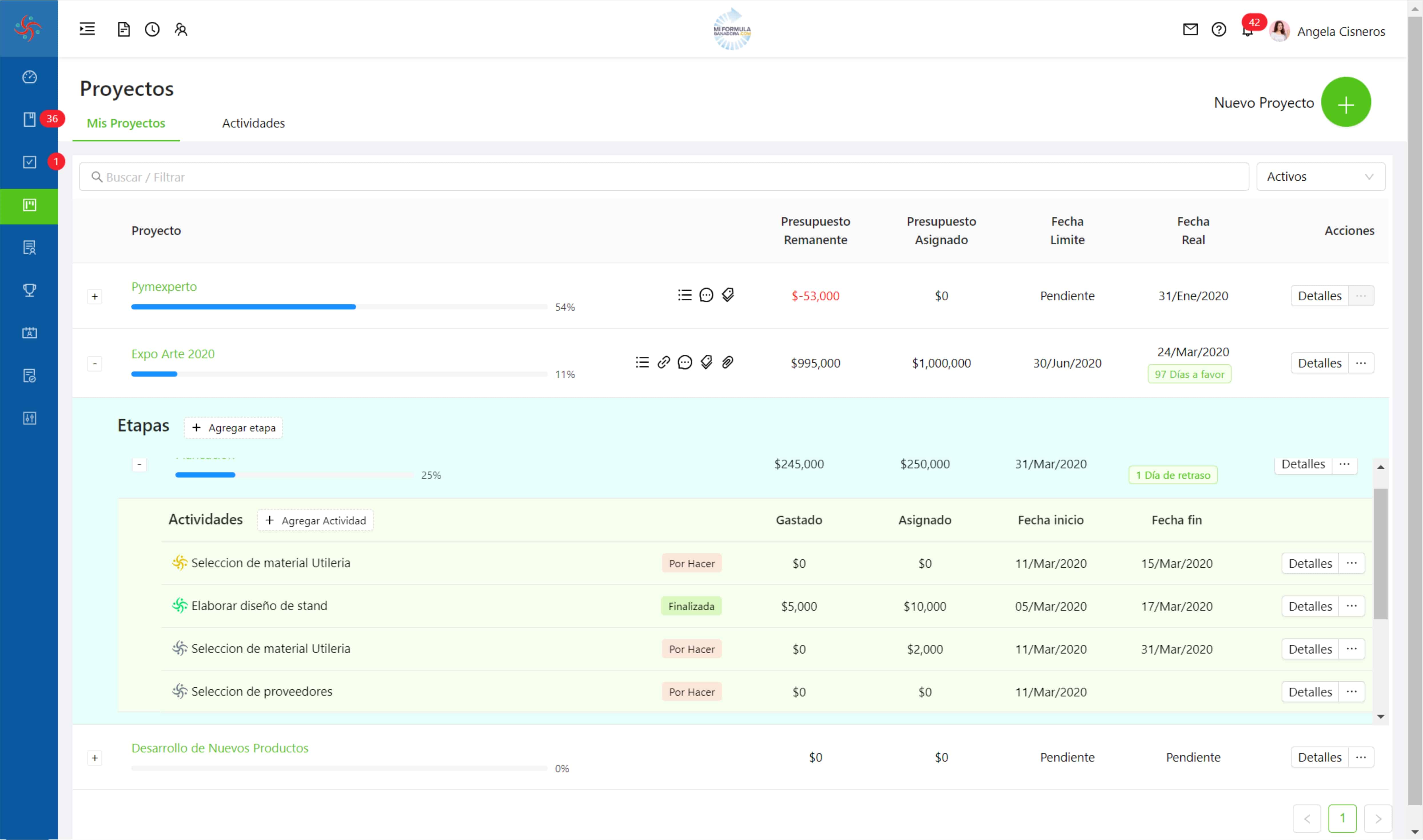Open Expo Arte 2020 attachment paperclip icon

[727, 362]
